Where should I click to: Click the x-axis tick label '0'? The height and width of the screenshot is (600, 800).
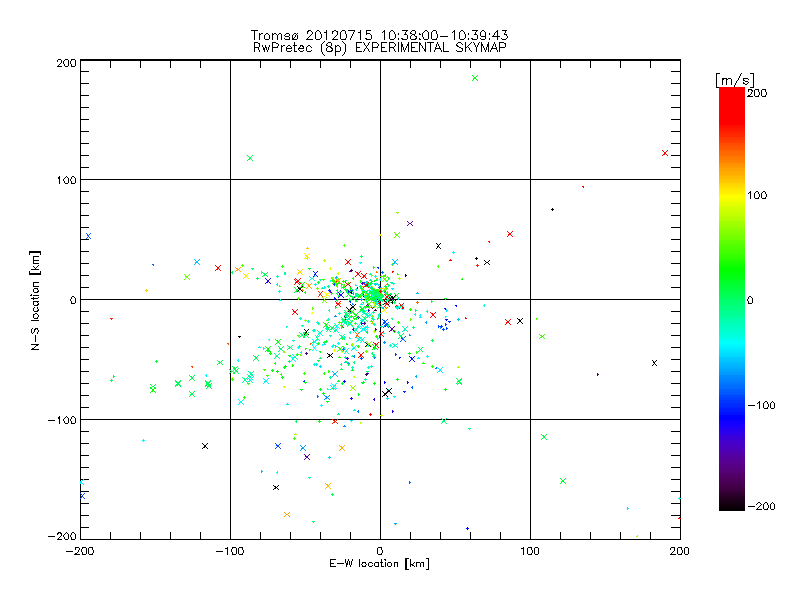click(380, 551)
